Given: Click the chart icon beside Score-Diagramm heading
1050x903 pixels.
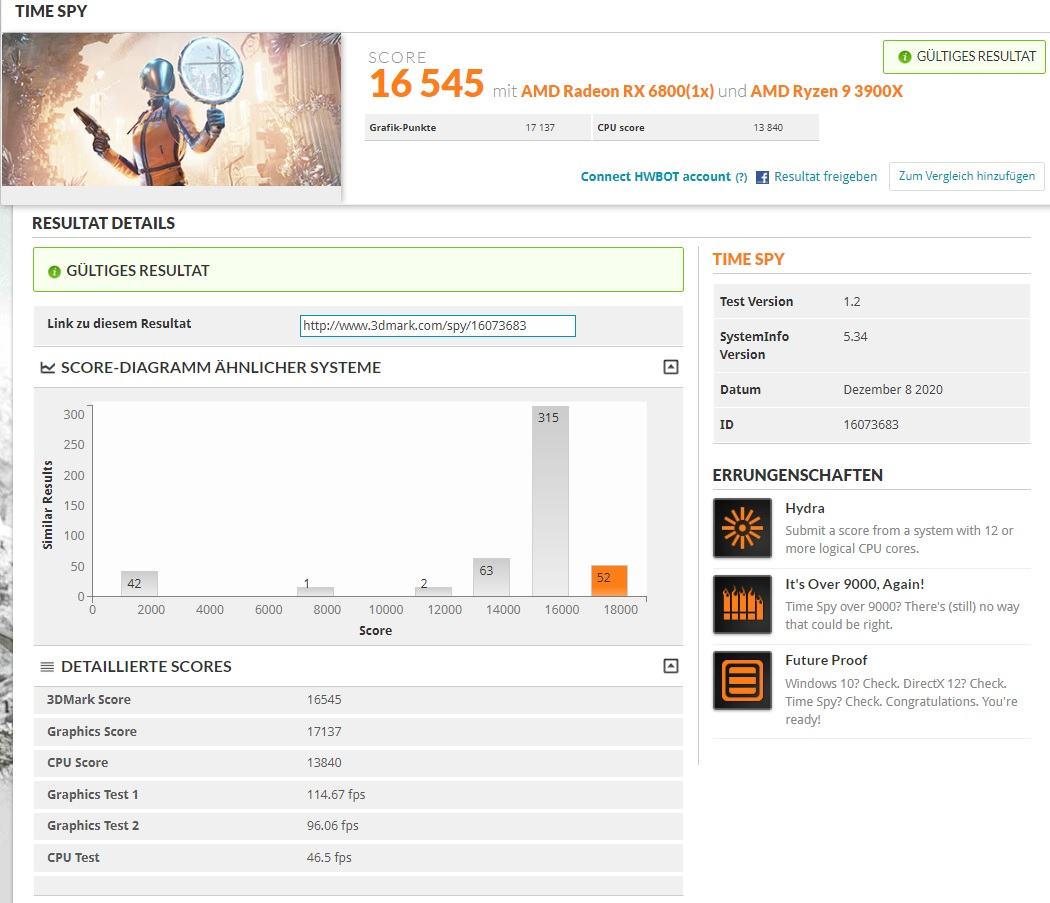Looking at the screenshot, I should tap(48, 367).
